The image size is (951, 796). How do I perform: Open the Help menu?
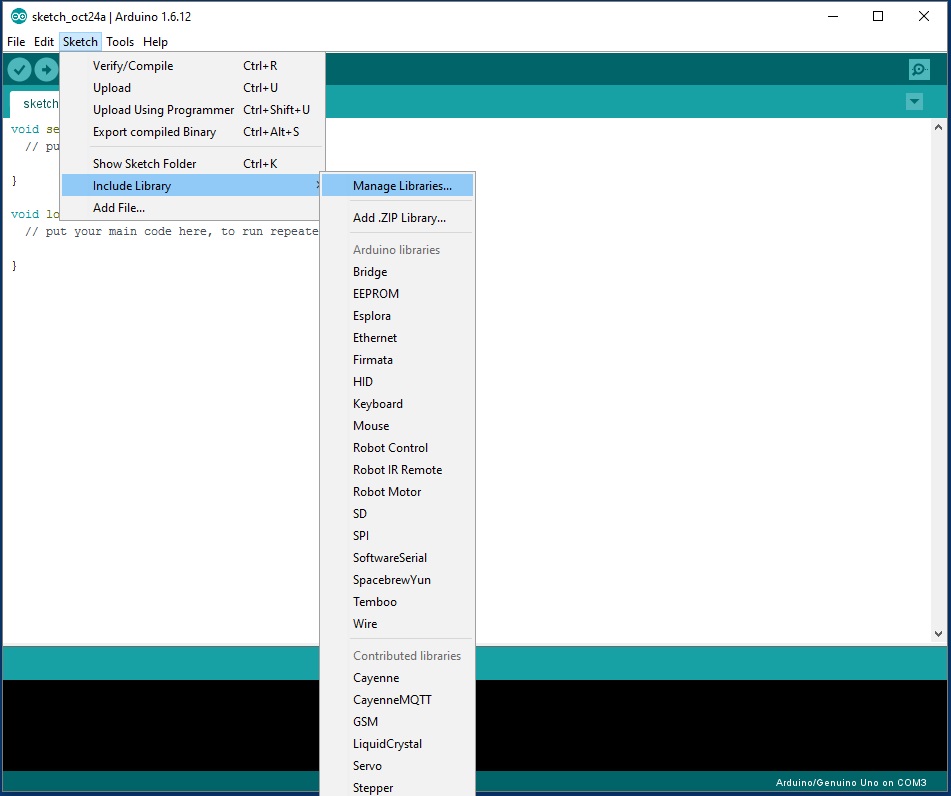click(155, 42)
